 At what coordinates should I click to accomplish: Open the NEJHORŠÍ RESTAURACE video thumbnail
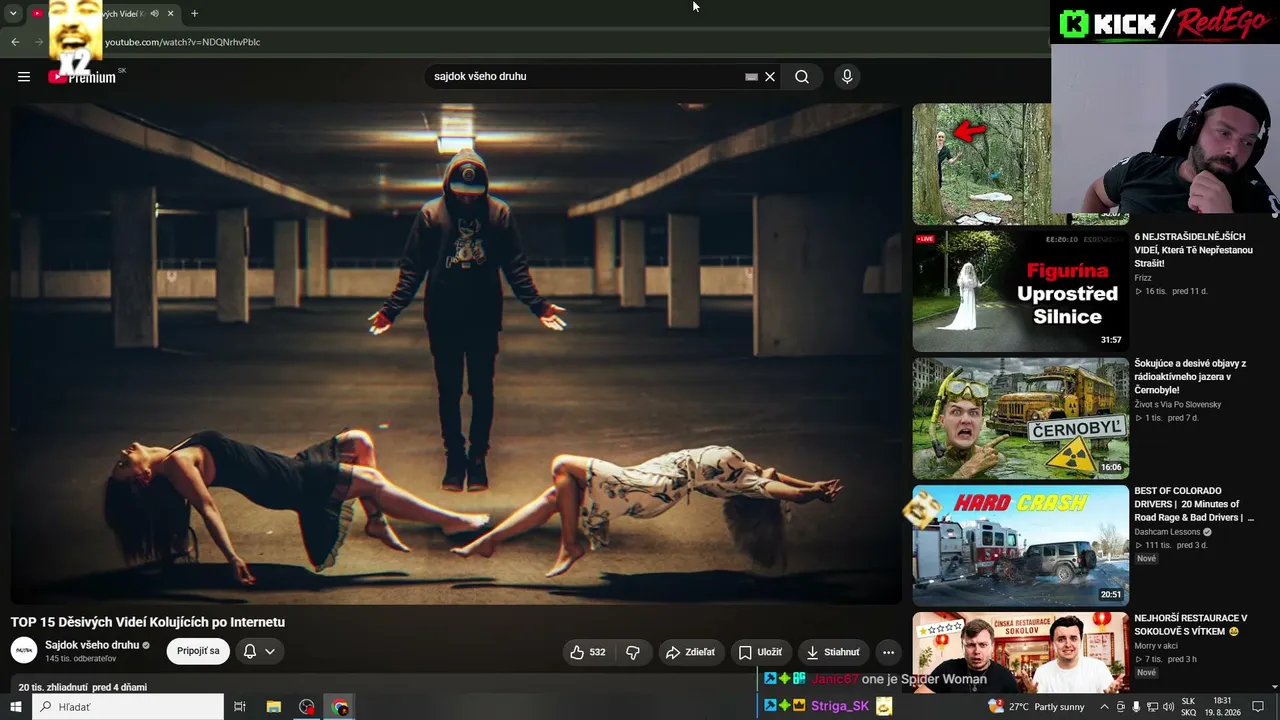(x=1020, y=652)
